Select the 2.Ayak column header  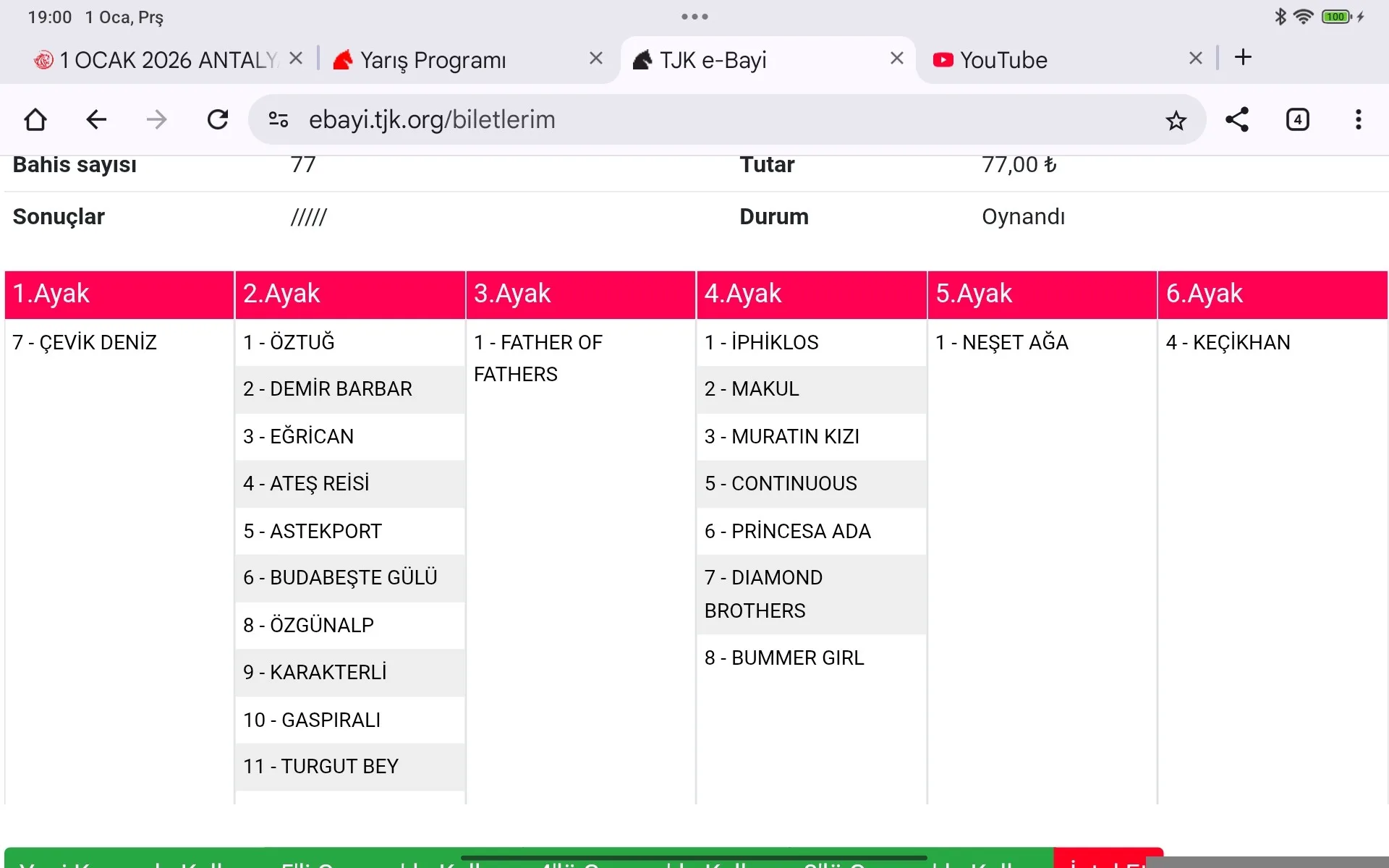coord(349,294)
